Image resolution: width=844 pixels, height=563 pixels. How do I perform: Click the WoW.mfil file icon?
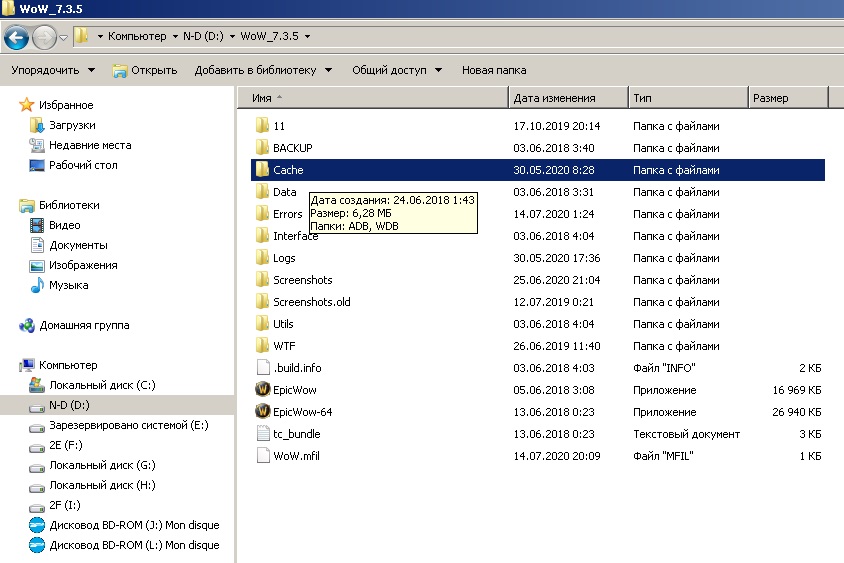pyautogui.click(x=263, y=456)
